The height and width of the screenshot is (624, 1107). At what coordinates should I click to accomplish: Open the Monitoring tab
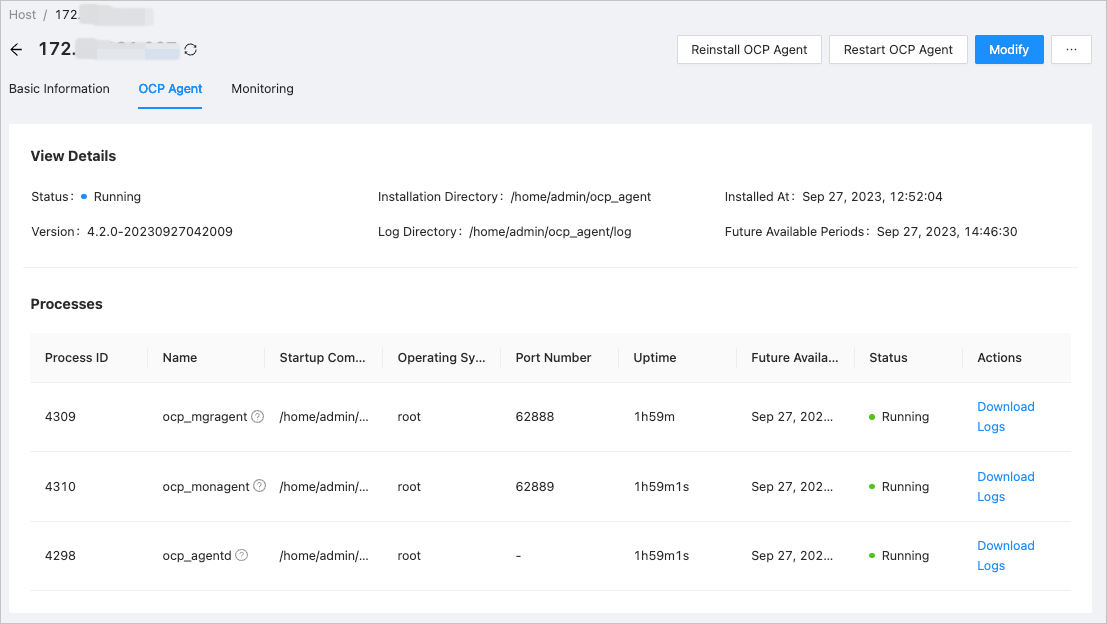click(262, 89)
